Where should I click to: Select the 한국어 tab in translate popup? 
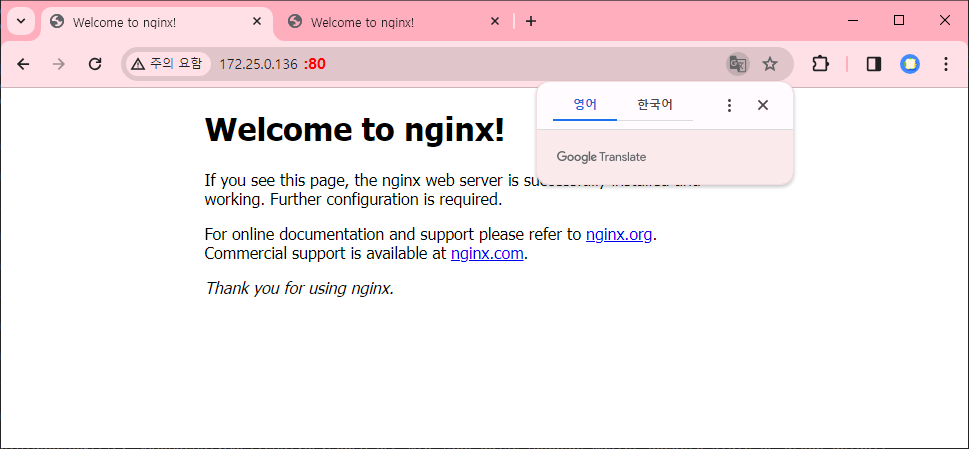pyautogui.click(x=655, y=104)
